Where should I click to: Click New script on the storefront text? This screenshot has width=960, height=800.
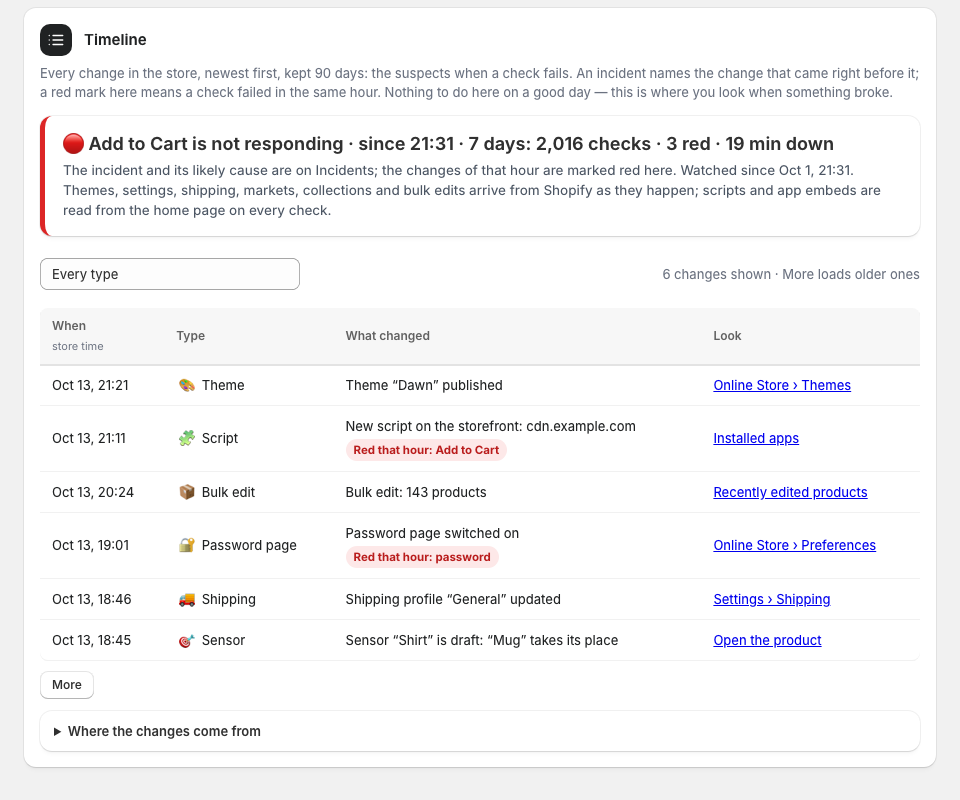coord(490,426)
